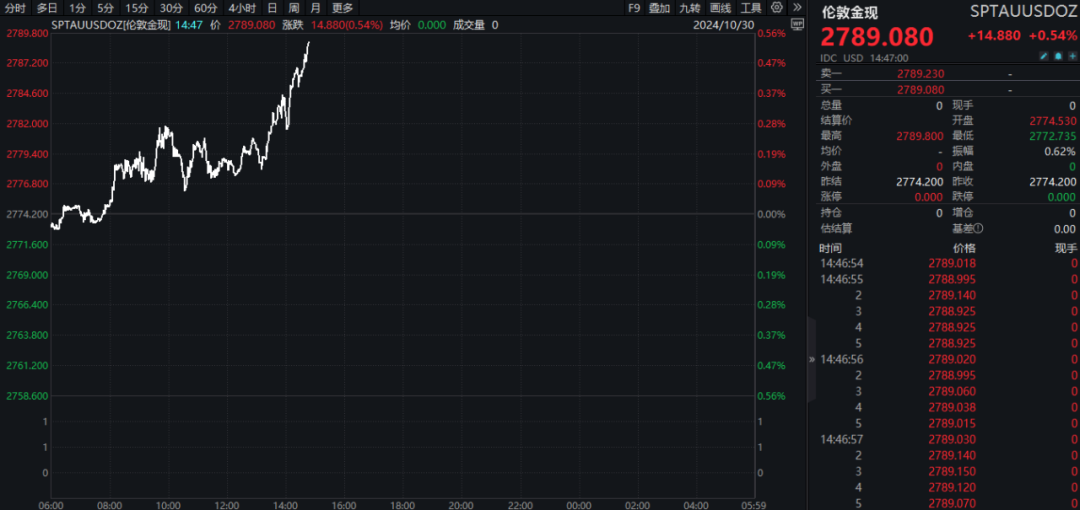The height and width of the screenshot is (510, 1080).
Task: Open chart settings gear icon
Action: (777, 7)
